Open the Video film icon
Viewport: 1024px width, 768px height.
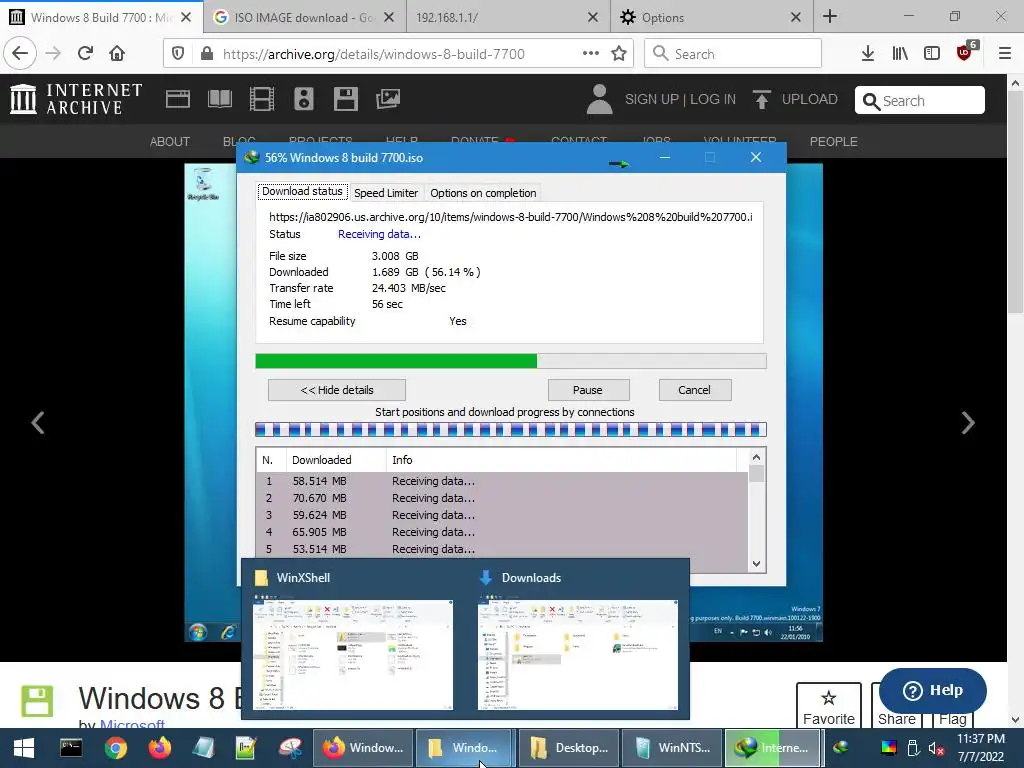[262, 99]
